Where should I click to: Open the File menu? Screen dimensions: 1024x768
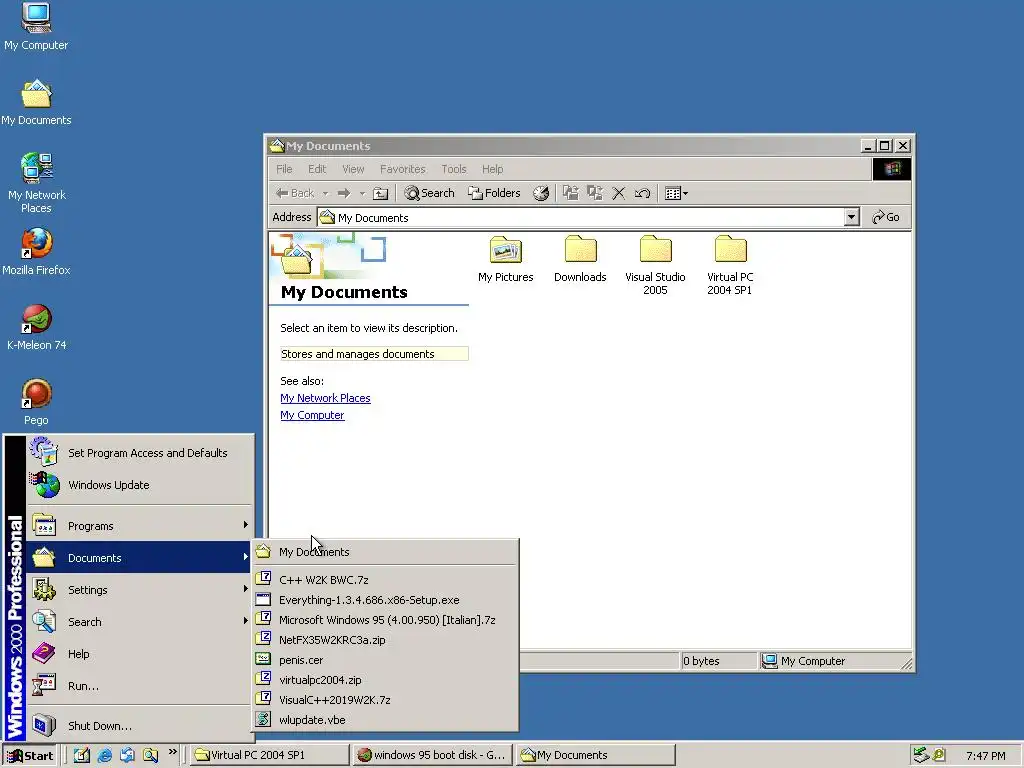(284, 169)
